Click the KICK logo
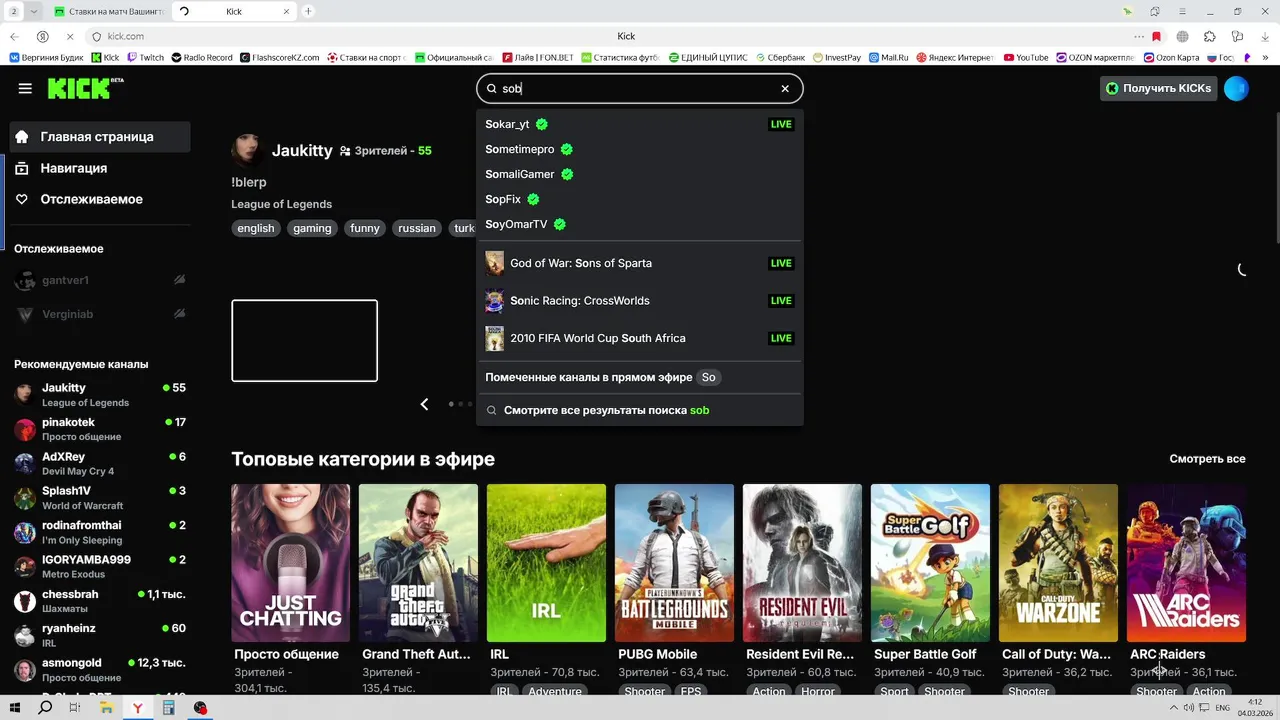 pos(85,88)
